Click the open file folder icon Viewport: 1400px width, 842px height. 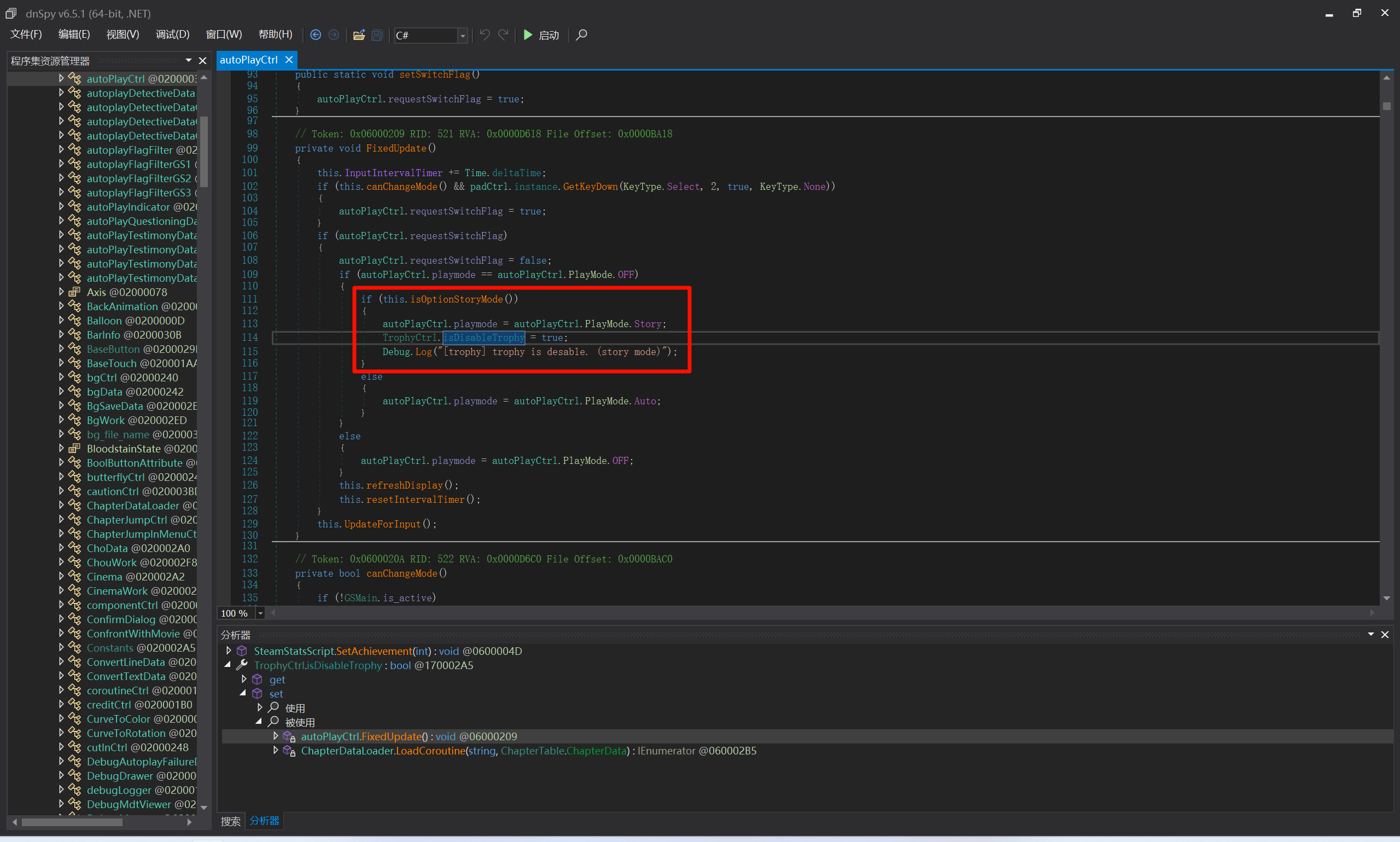[x=358, y=35]
